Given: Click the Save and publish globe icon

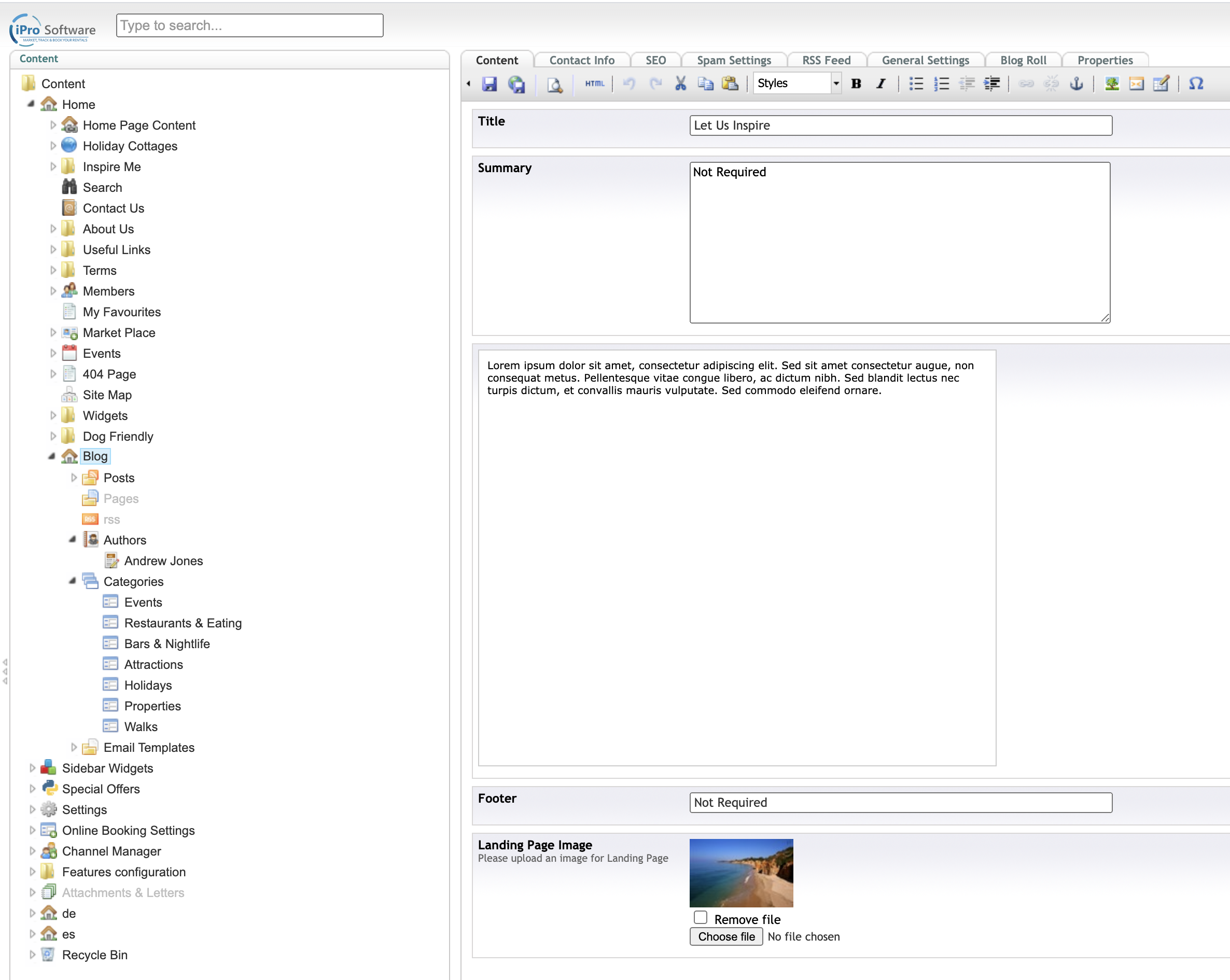Looking at the screenshot, I should pyautogui.click(x=516, y=84).
